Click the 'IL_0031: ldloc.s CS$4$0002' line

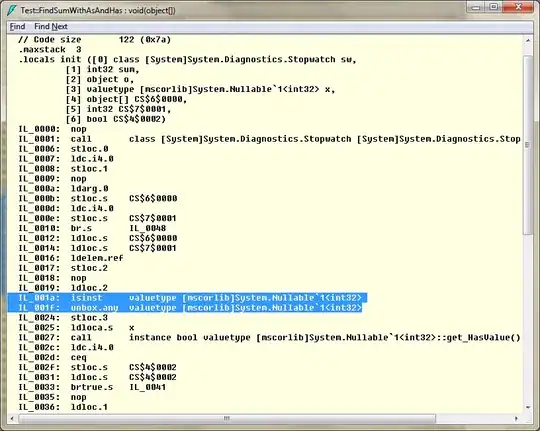[97, 377]
